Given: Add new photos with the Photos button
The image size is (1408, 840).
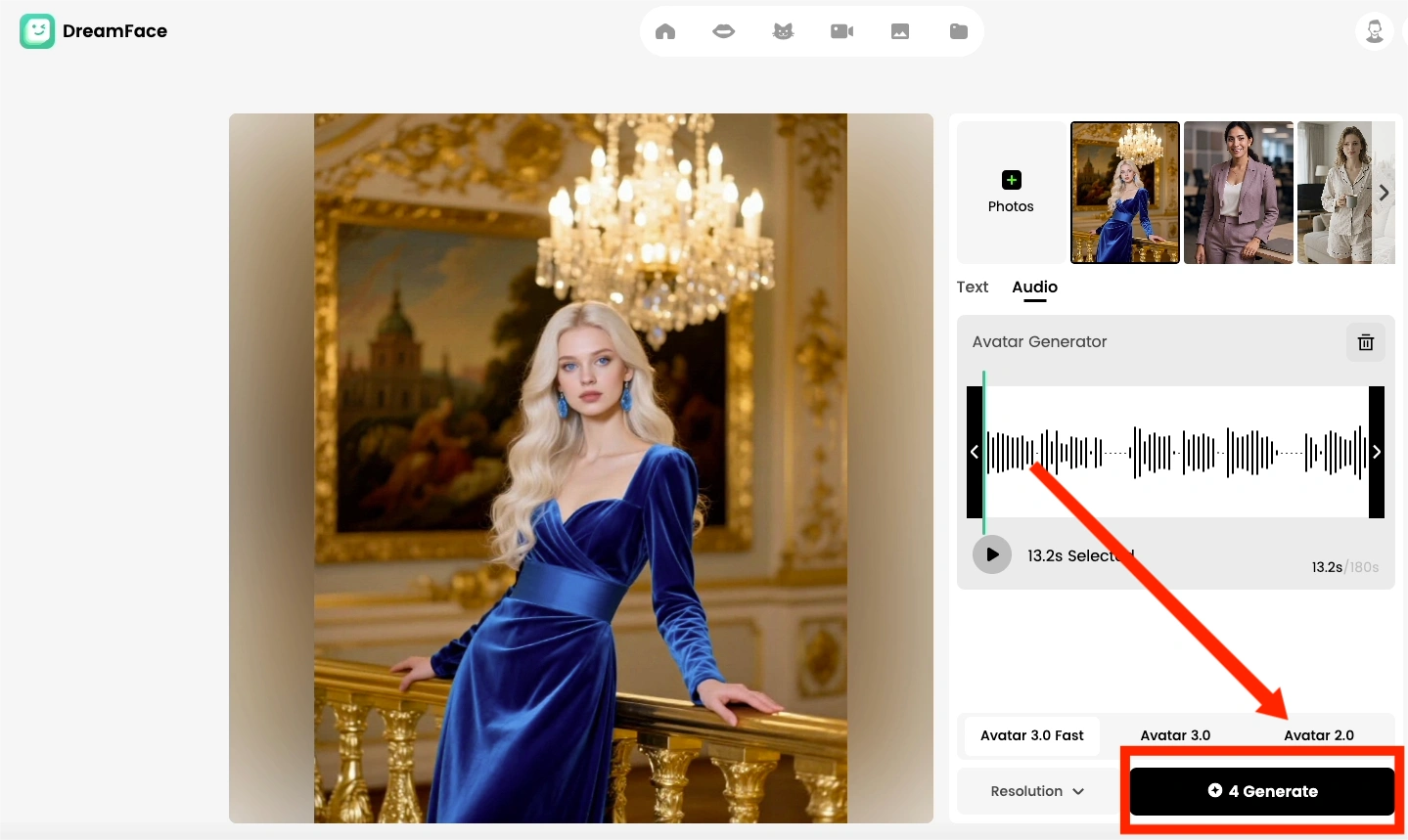Looking at the screenshot, I should pos(1011,192).
